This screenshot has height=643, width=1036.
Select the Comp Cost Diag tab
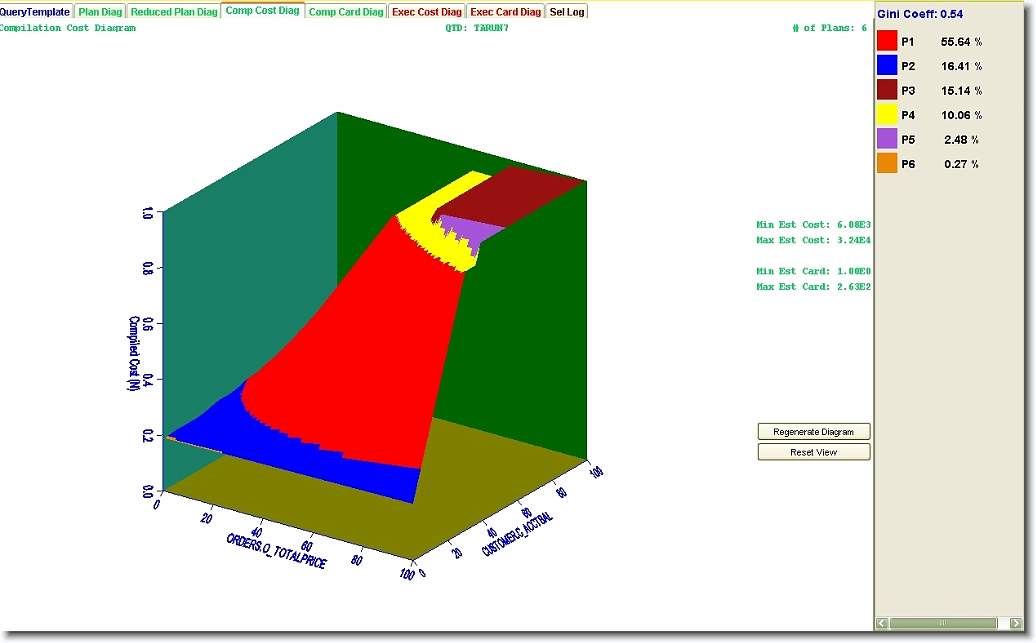coord(263,11)
